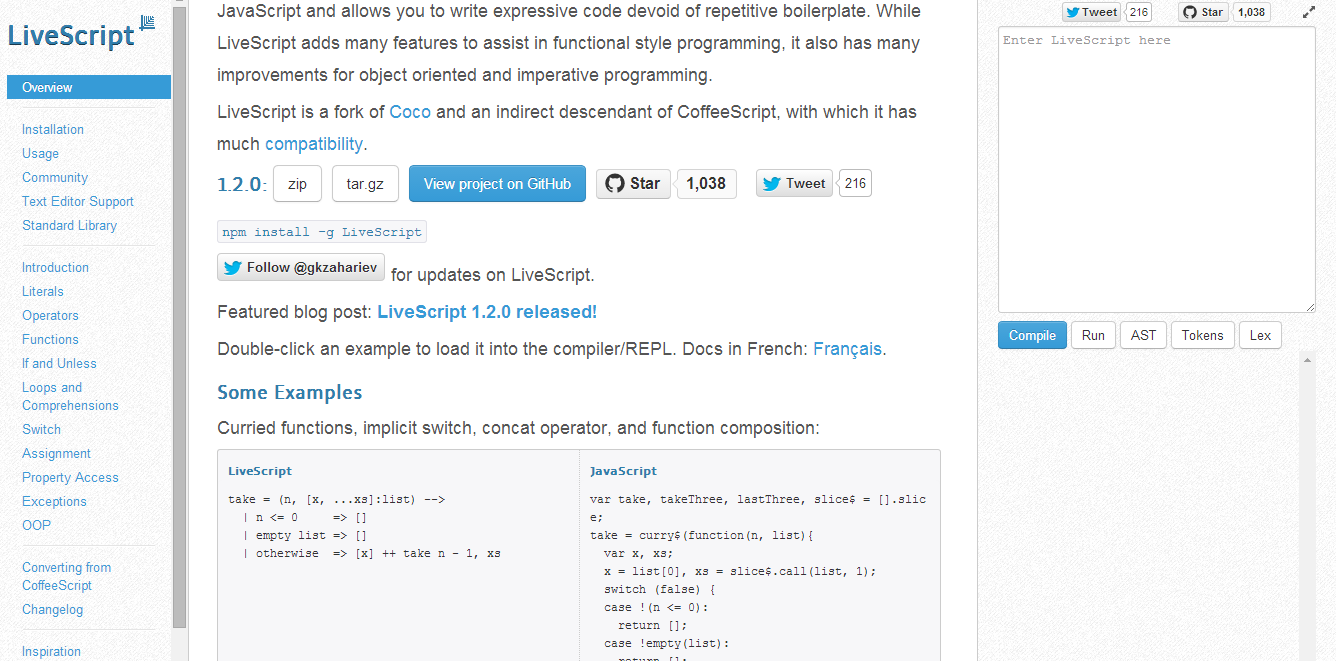Click the Run button

pos(1093,335)
